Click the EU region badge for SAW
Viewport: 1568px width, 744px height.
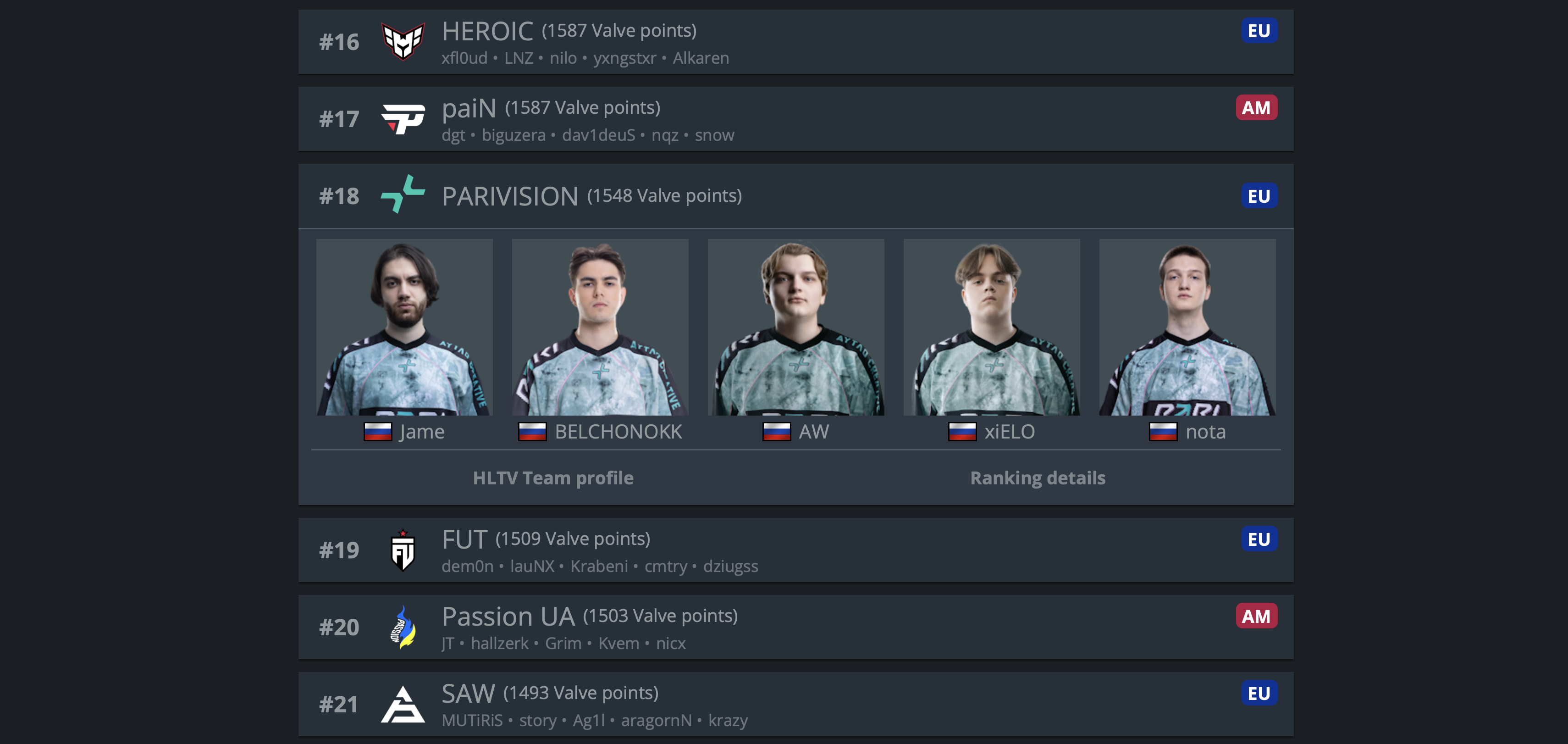(1259, 693)
